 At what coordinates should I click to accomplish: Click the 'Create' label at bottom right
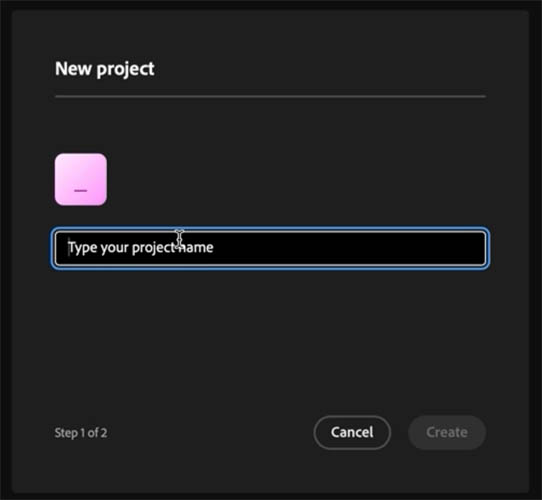pyautogui.click(x=447, y=432)
